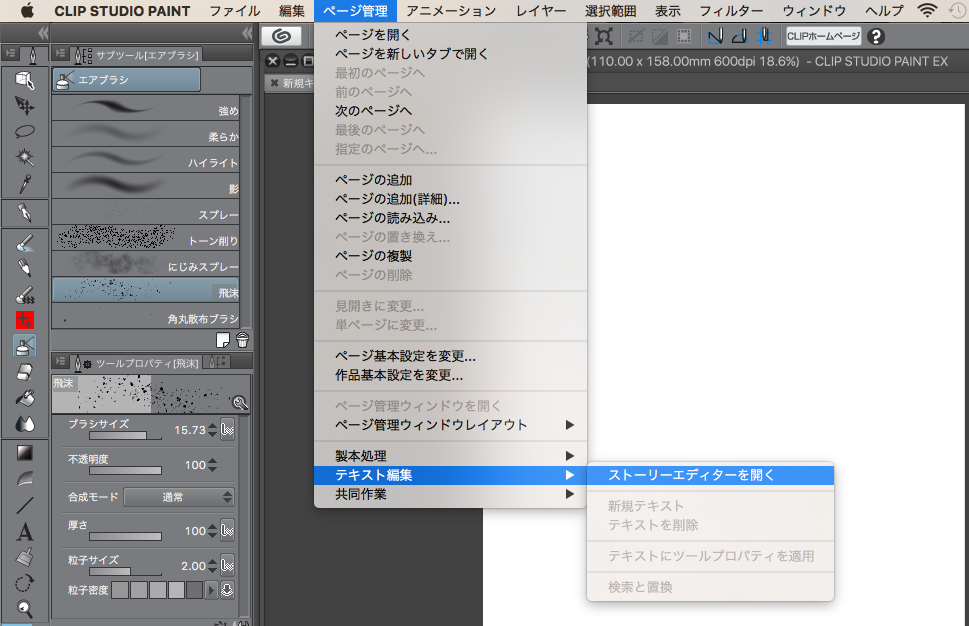The image size is (969, 626).
Task: Open the レイヤー menu in menu bar
Action: click(541, 11)
